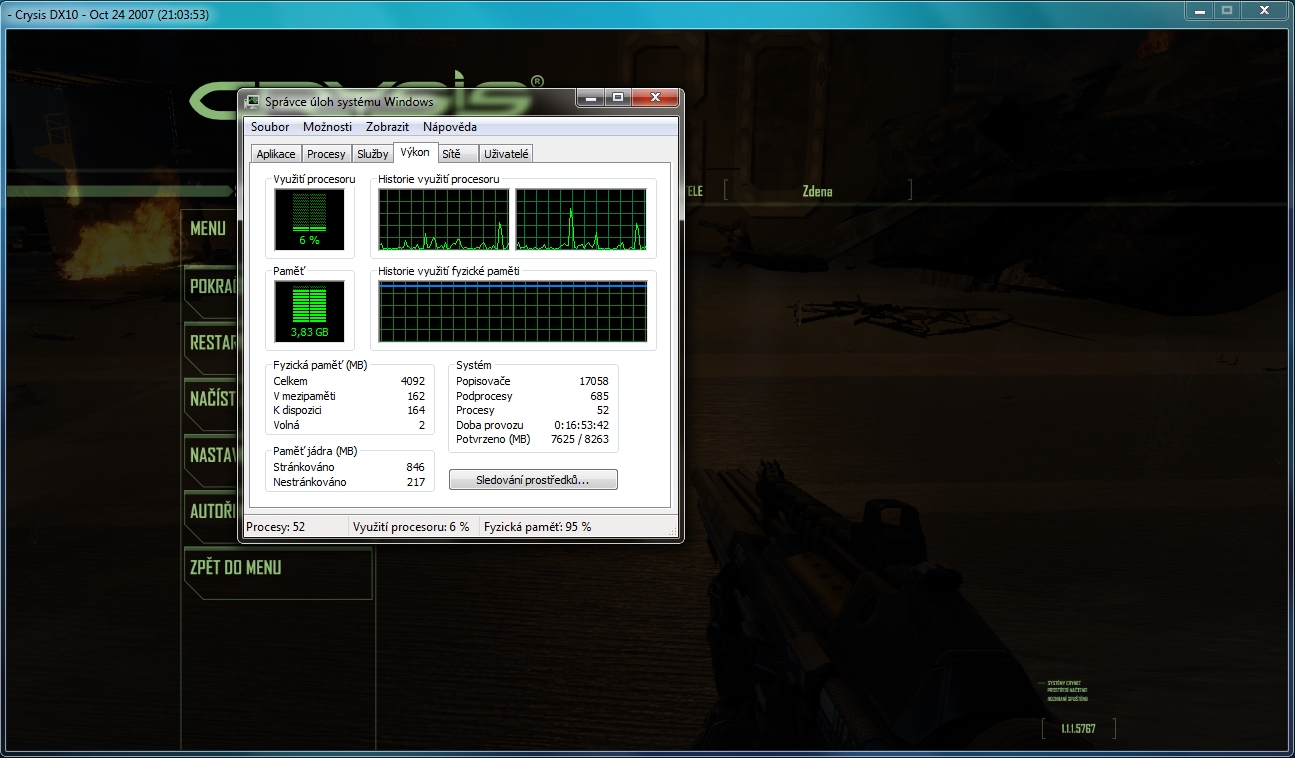Switch to the Aplikace tab
Screen dimensions: 1295x758
coord(276,154)
